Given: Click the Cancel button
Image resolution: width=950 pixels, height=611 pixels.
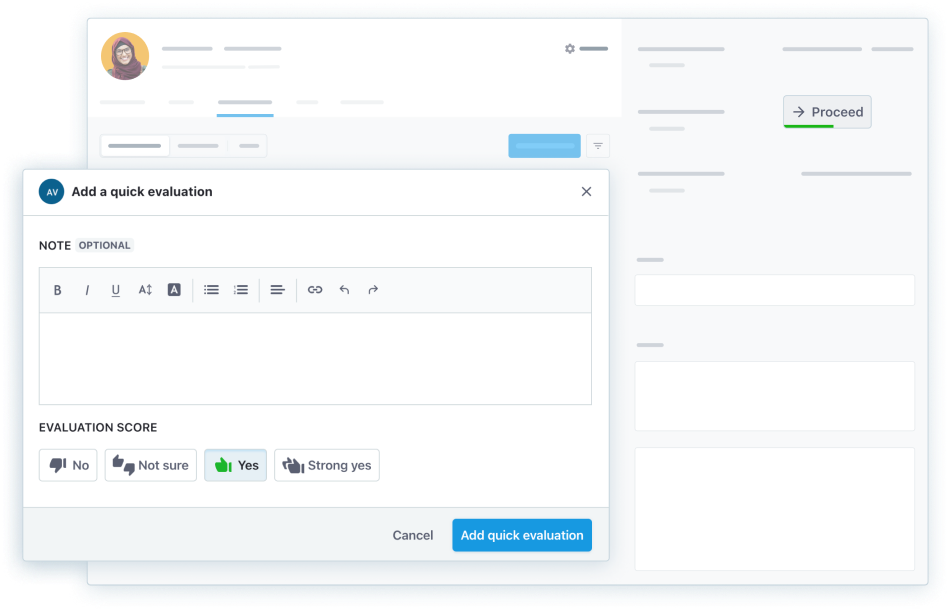Looking at the screenshot, I should (412, 535).
